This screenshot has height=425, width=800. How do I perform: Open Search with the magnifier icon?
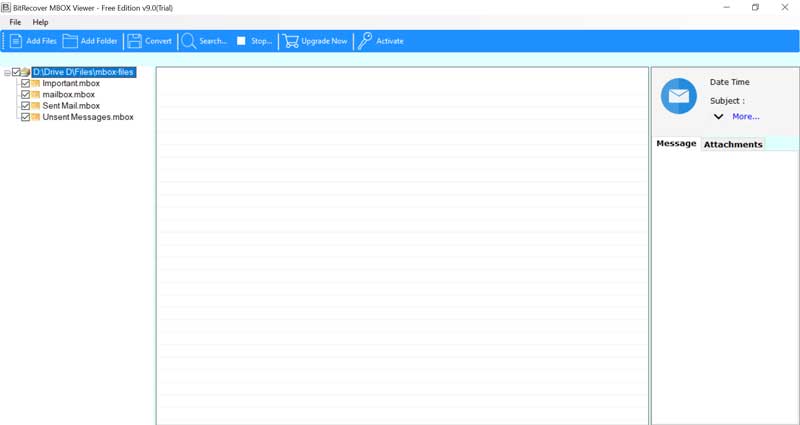coord(188,41)
